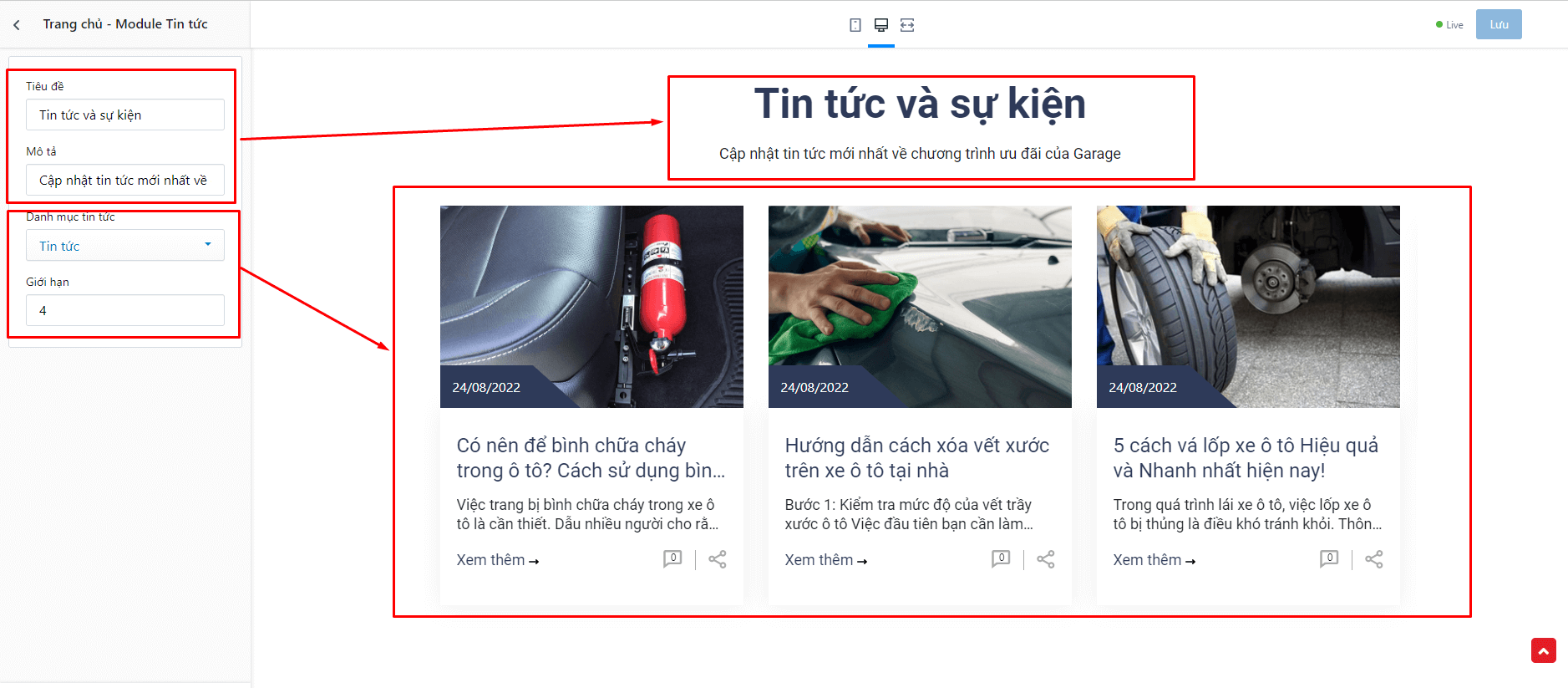Click the fire extinguisher article date 24/08/2022

(486, 388)
